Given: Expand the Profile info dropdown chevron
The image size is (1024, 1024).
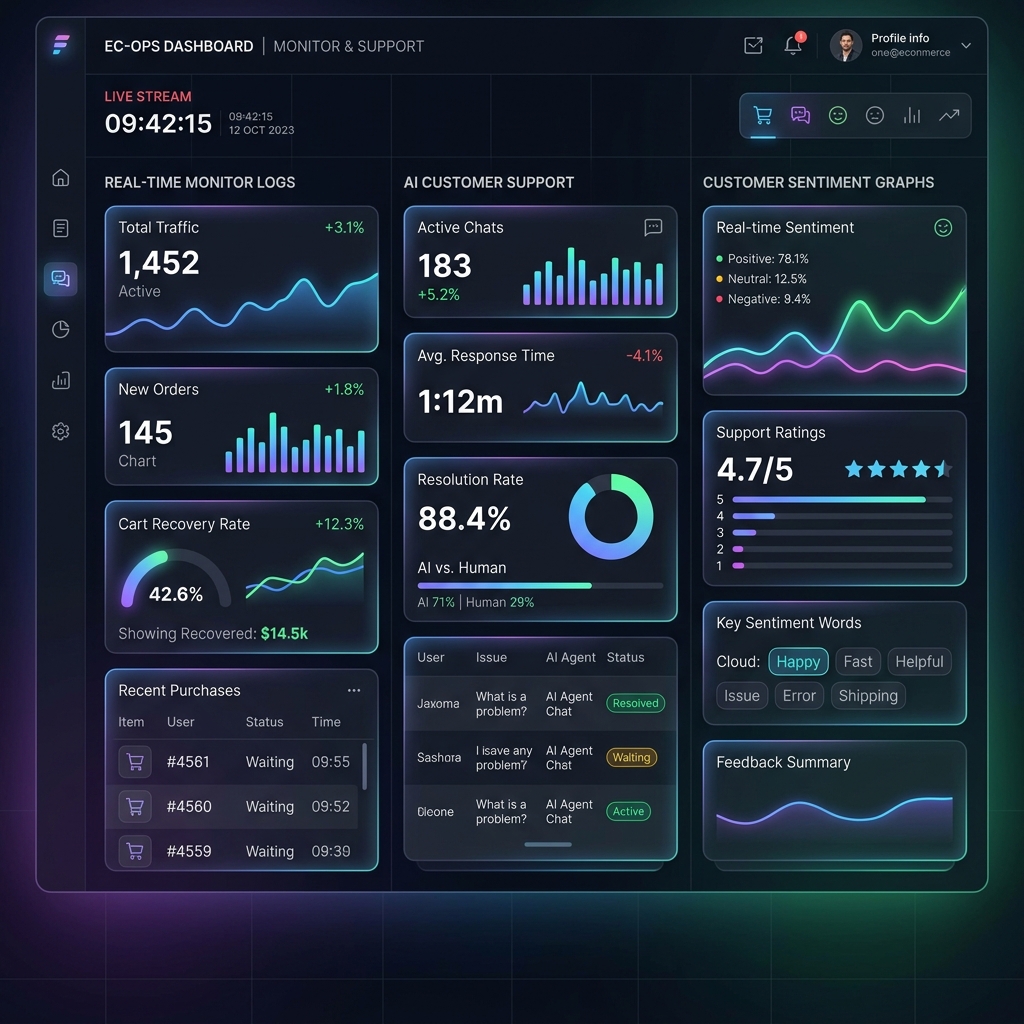Looking at the screenshot, I should pyautogui.click(x=966, y=46).
